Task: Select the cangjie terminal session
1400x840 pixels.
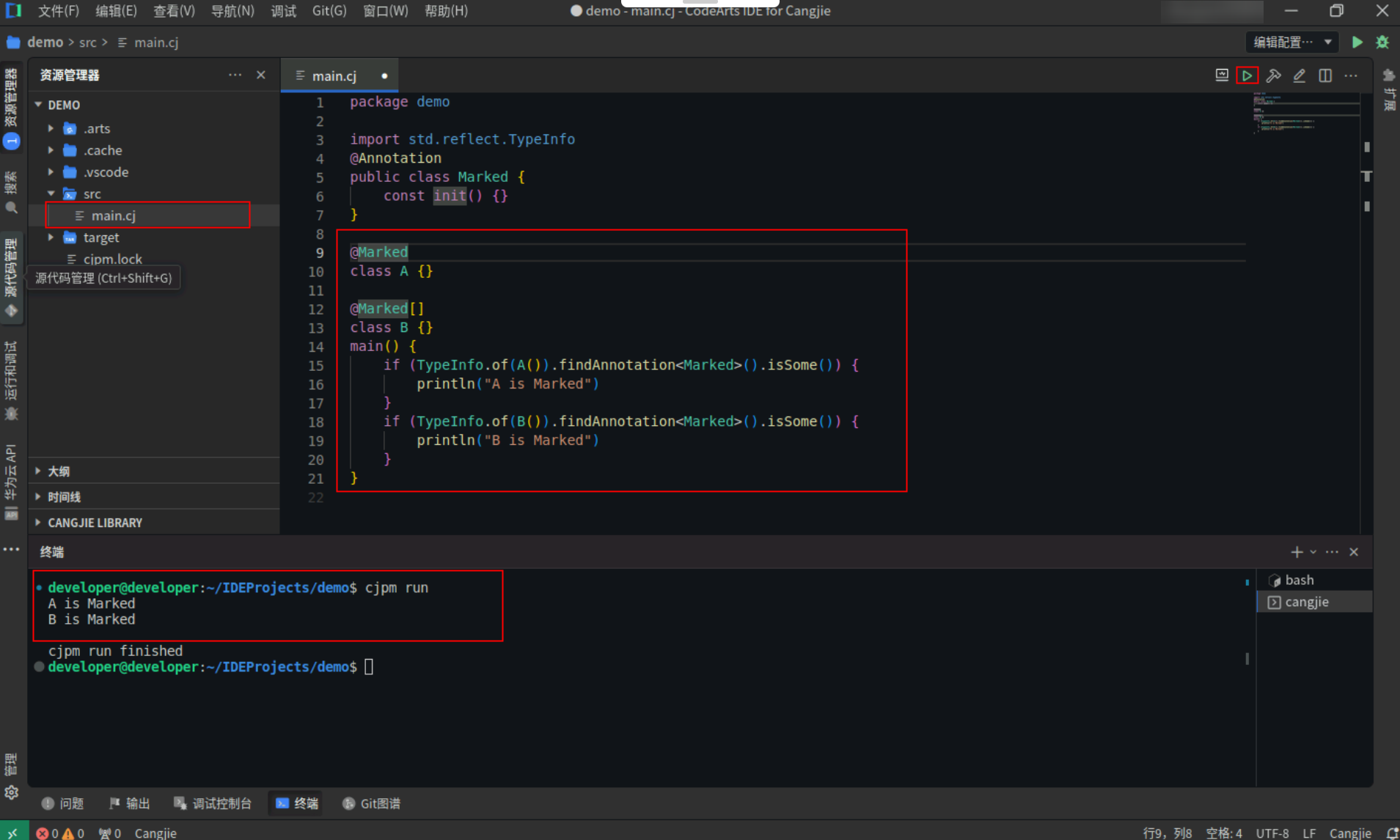Action: (x=1314, y=602)
